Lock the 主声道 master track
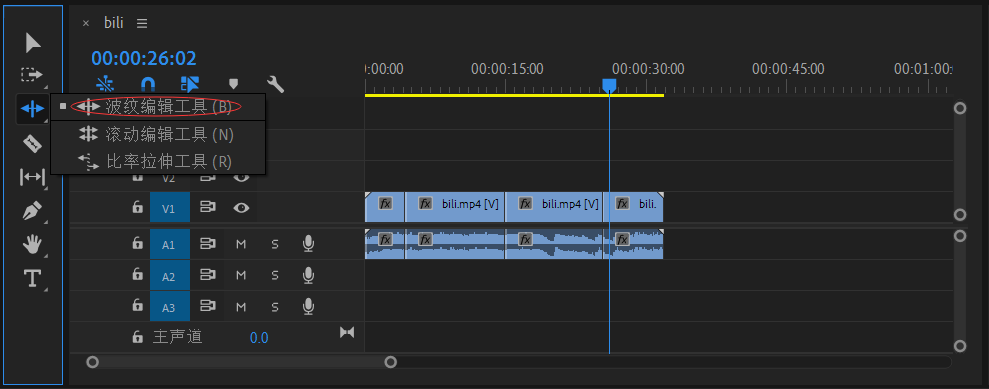Screen dimensions: 989x389 coord(137,337)
